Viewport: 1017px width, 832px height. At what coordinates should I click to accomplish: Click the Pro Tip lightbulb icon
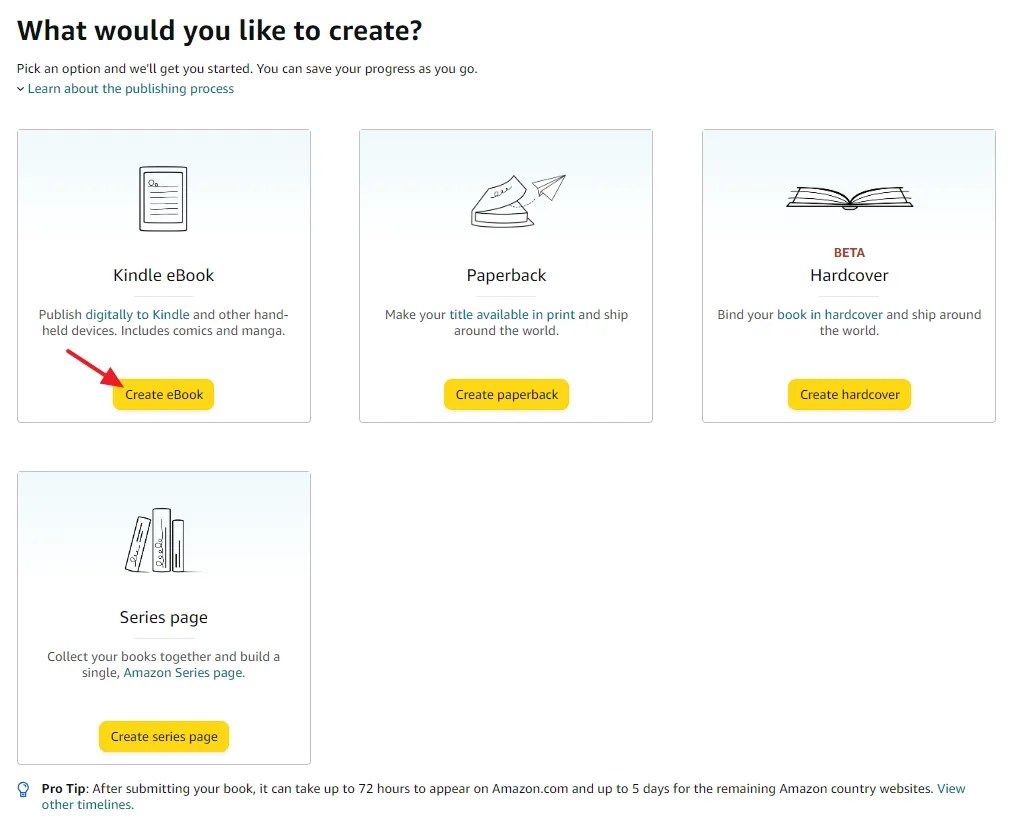pyautogui.click(x=22, y=789)
